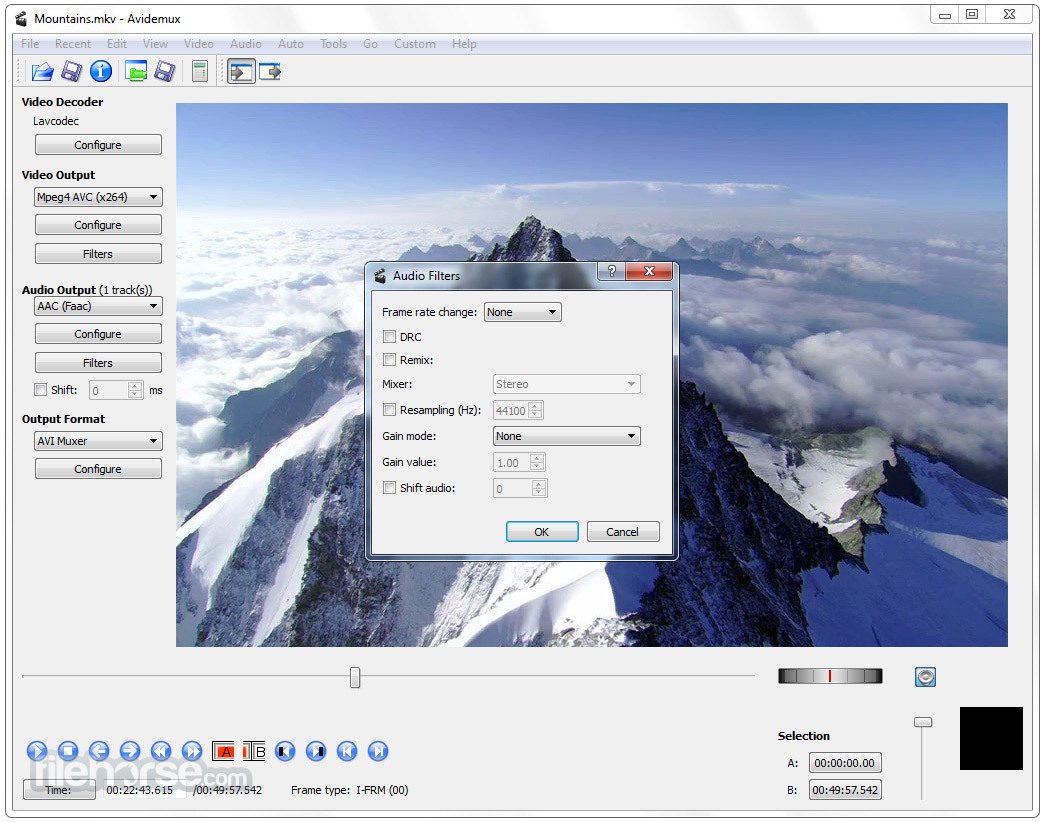Click the Information icon in toolbar

[101, 71]
